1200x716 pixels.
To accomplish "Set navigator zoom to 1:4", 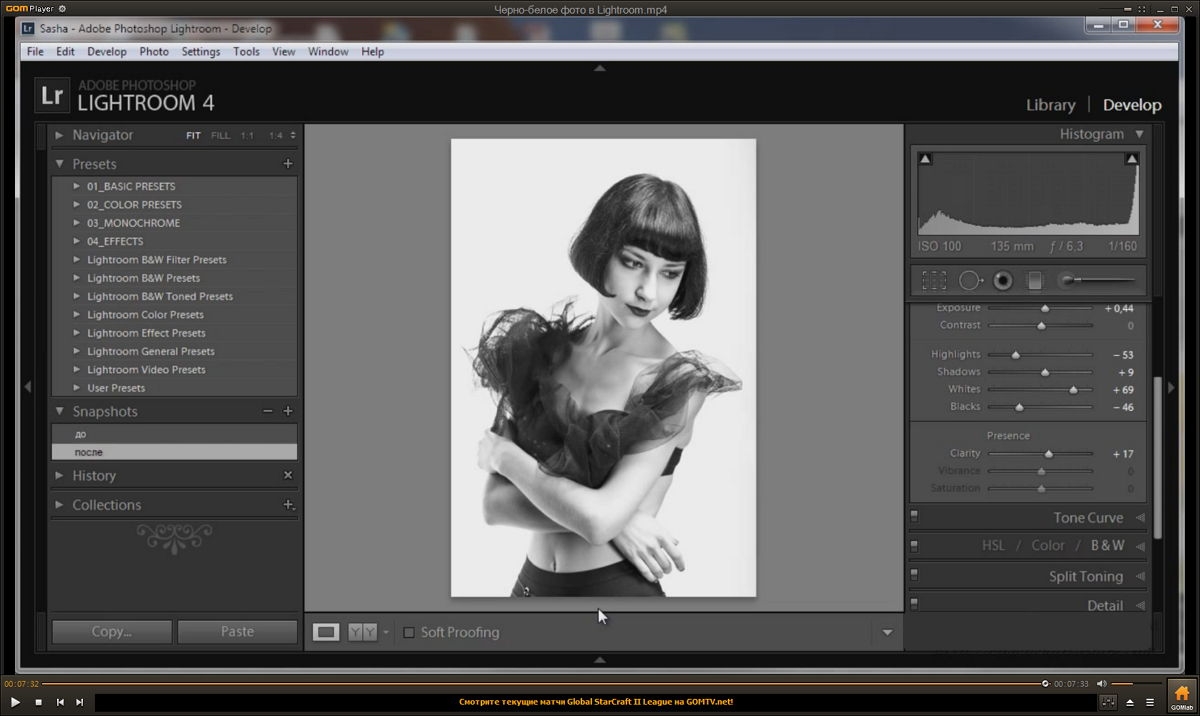I will [276, 135].
